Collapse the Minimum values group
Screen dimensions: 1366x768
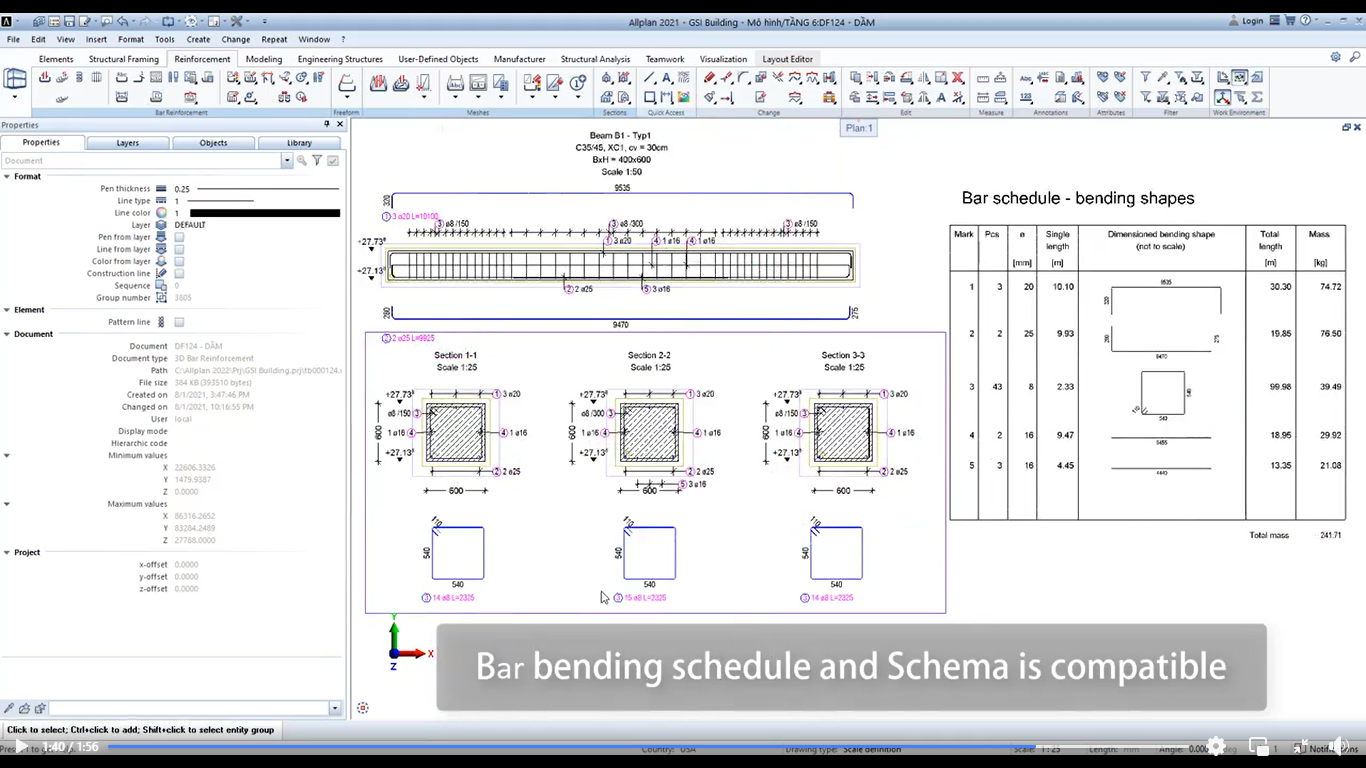click(x=7, y=455)
